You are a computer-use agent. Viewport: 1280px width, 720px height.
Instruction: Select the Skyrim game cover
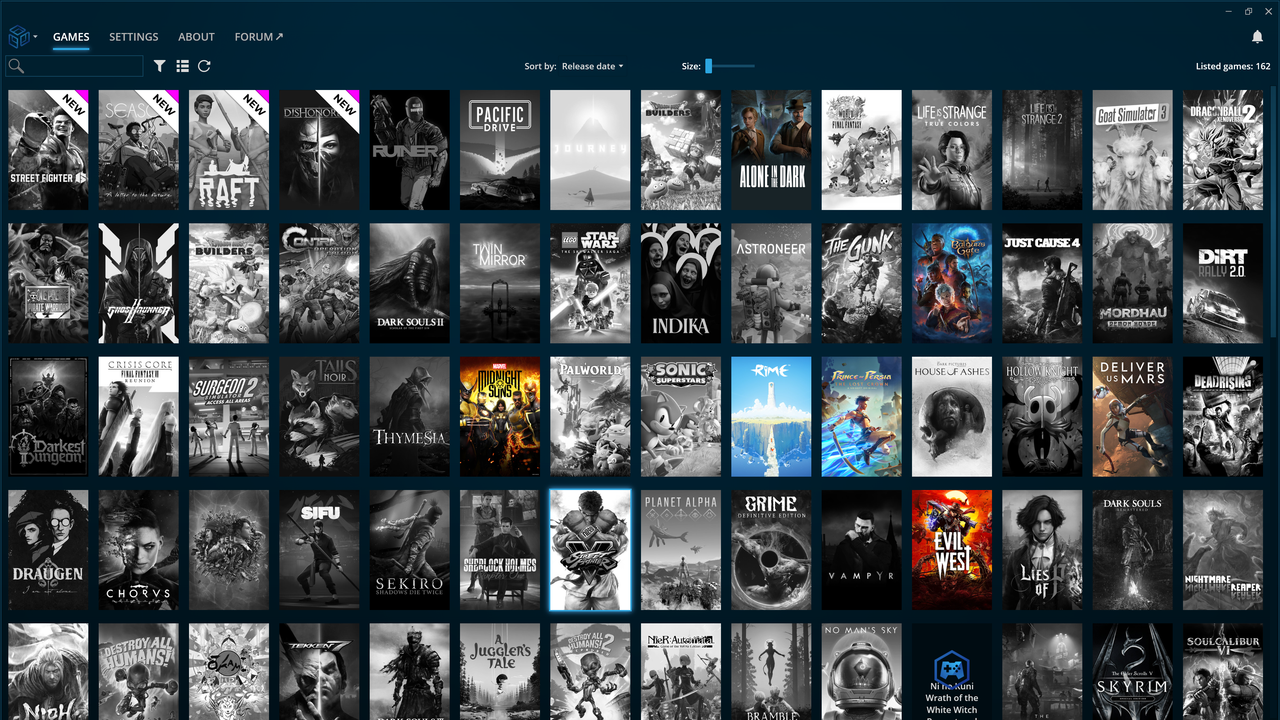pyautogui.click(x=1132, y=672)
